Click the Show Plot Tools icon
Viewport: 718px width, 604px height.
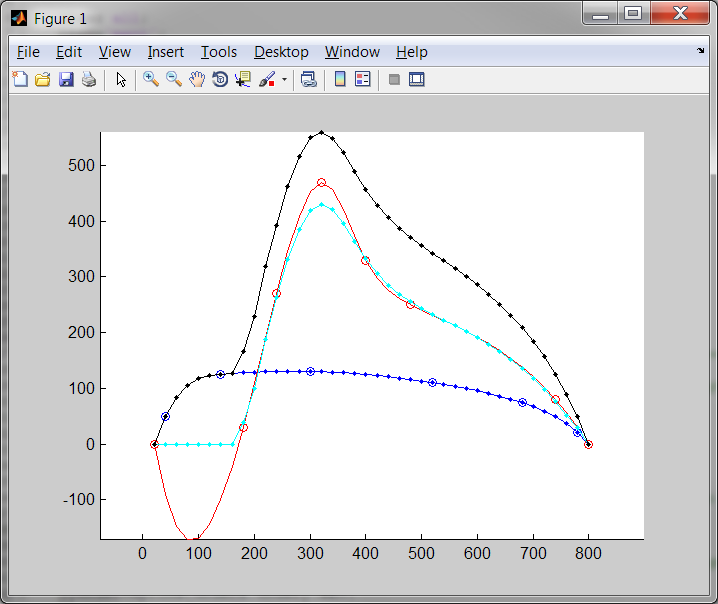[417, 79]
